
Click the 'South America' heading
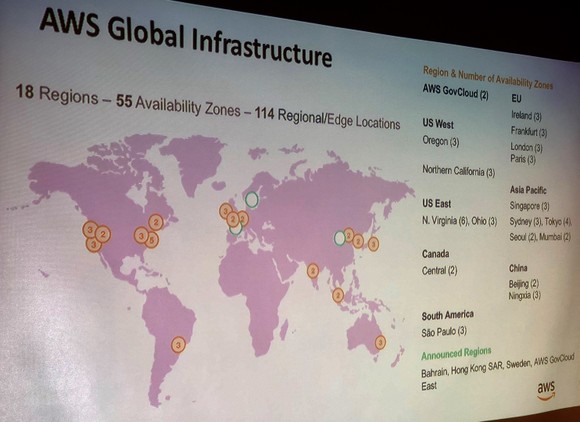pyautogui.click(x=448, y=315)
